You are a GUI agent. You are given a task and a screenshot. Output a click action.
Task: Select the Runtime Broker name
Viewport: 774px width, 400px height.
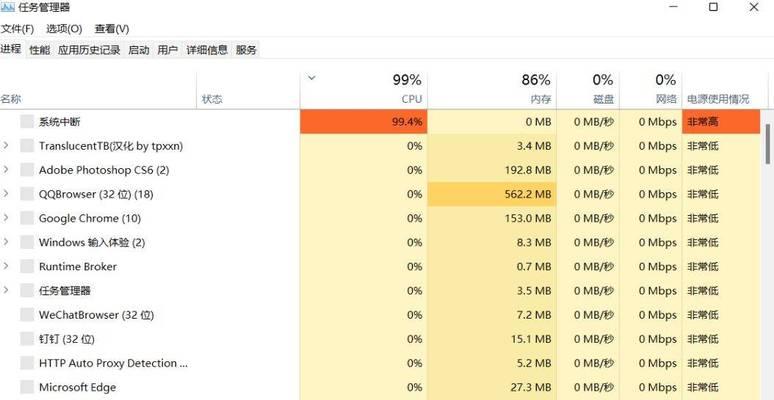[78, 267]
